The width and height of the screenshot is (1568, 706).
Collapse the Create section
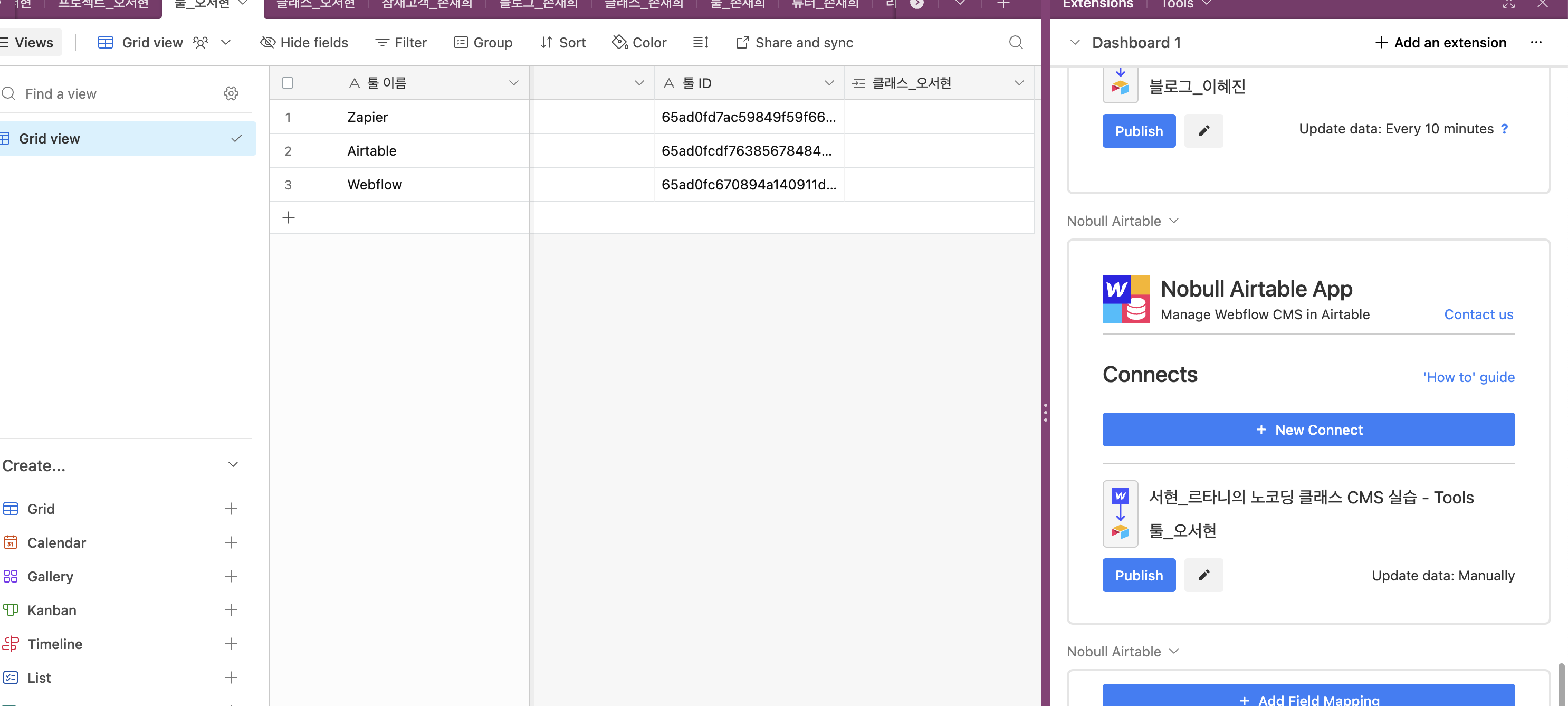(x=233, y=465)
